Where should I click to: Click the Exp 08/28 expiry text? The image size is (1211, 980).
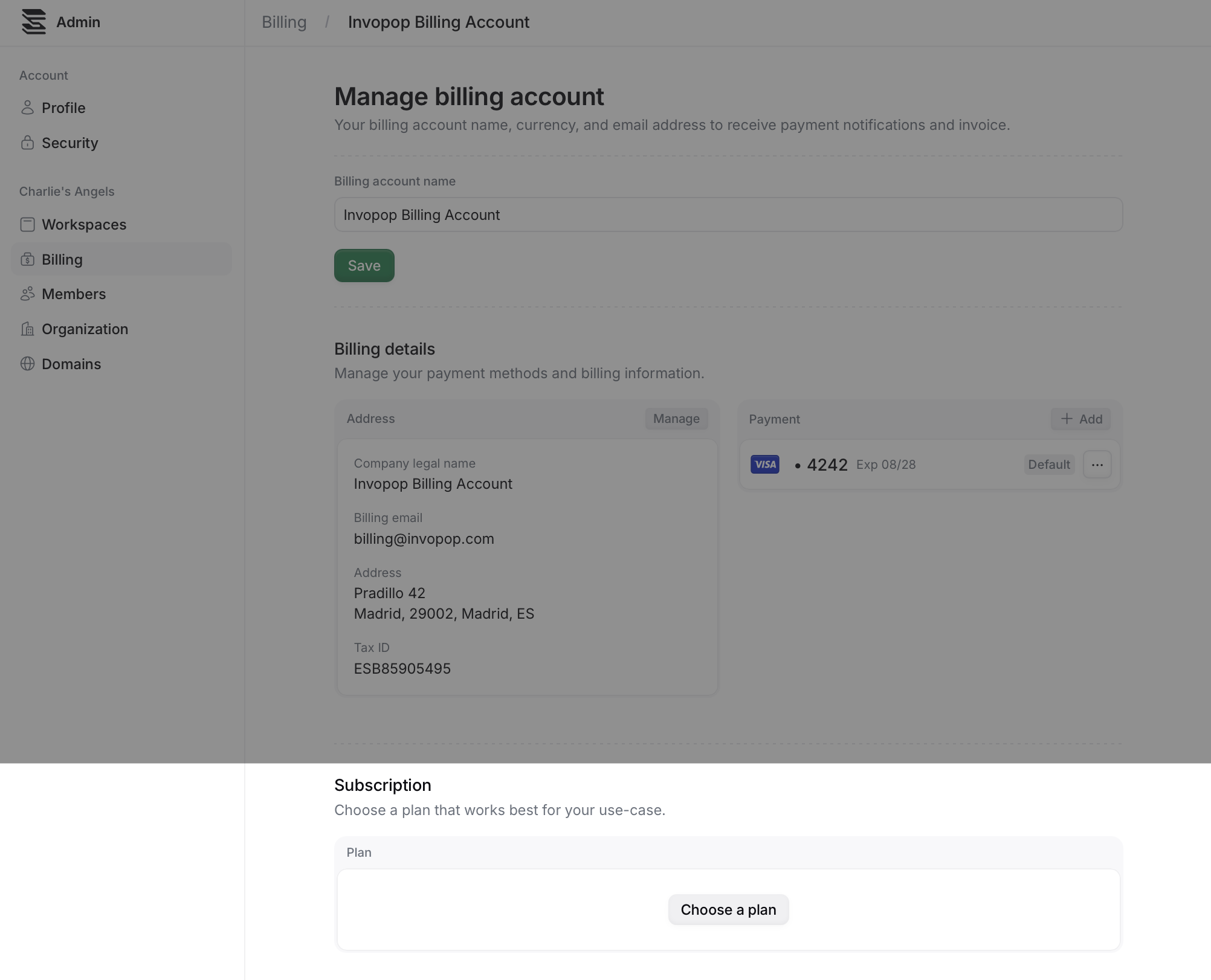tap(886, 465)
